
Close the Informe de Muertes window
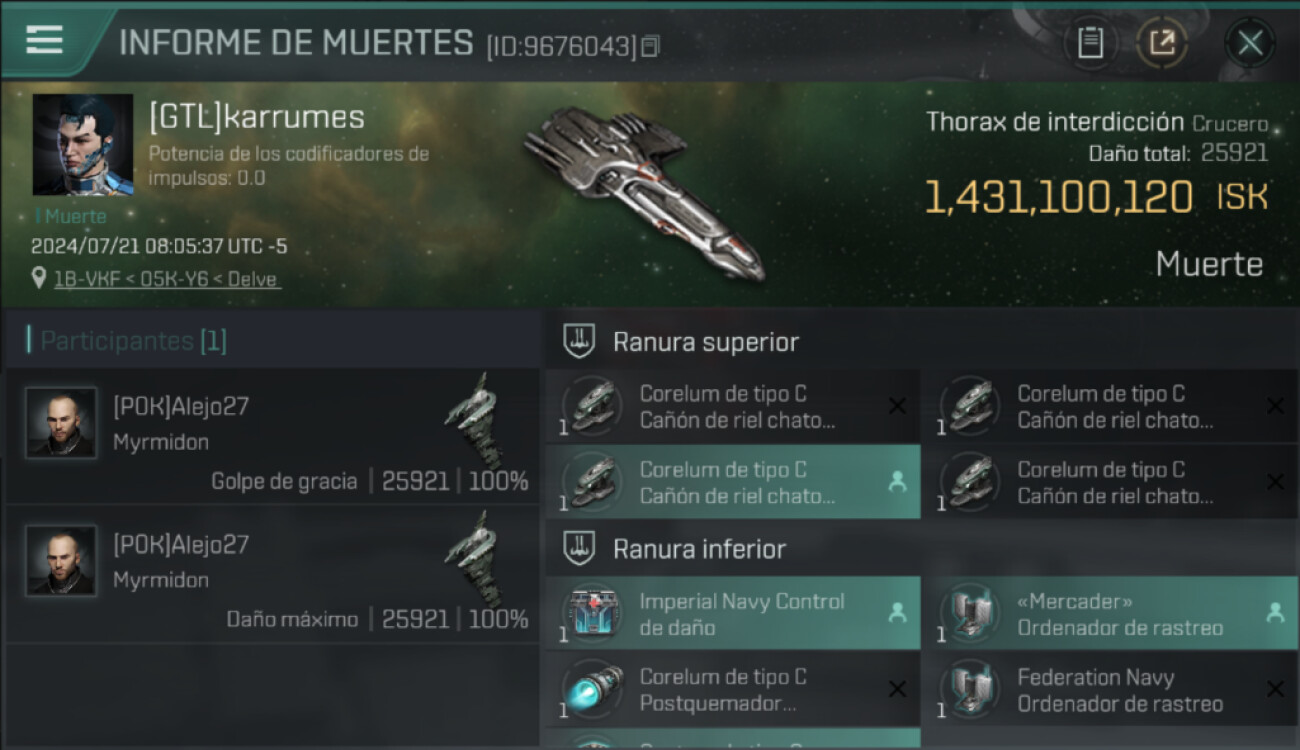pos(1250,42)
